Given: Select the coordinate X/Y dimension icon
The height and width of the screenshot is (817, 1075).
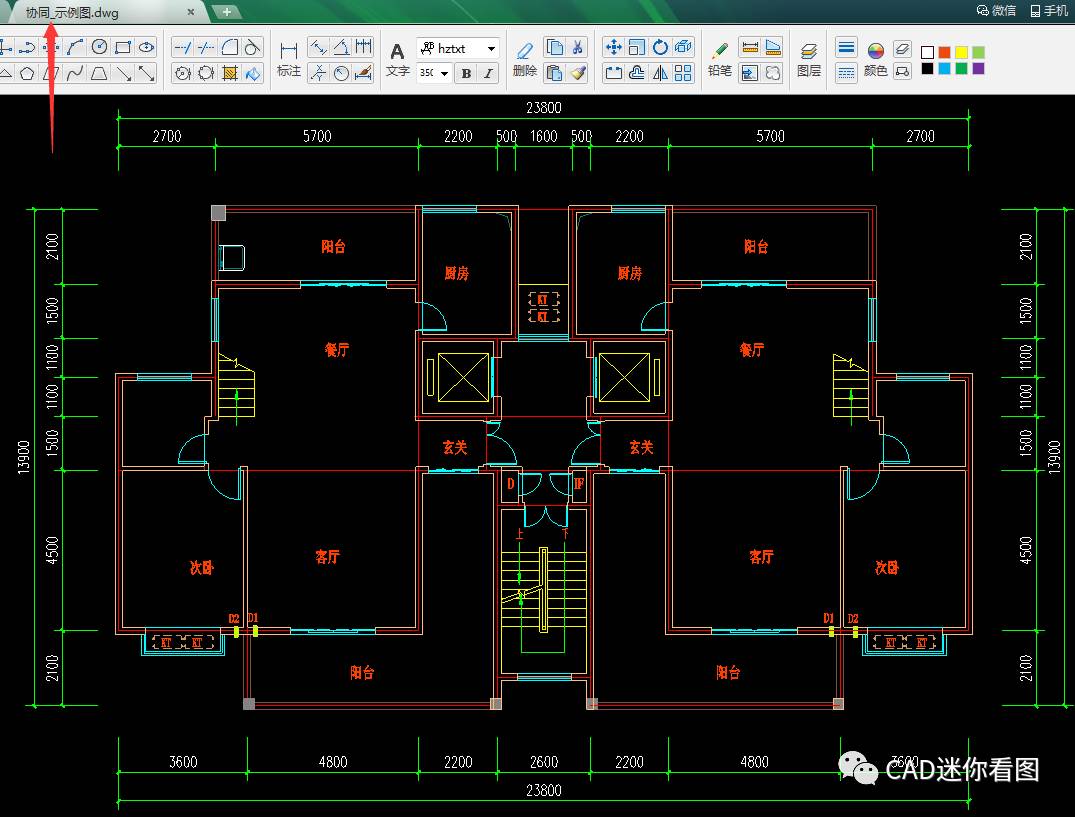Looking at the screenshot, I should [x=318, y=73].
